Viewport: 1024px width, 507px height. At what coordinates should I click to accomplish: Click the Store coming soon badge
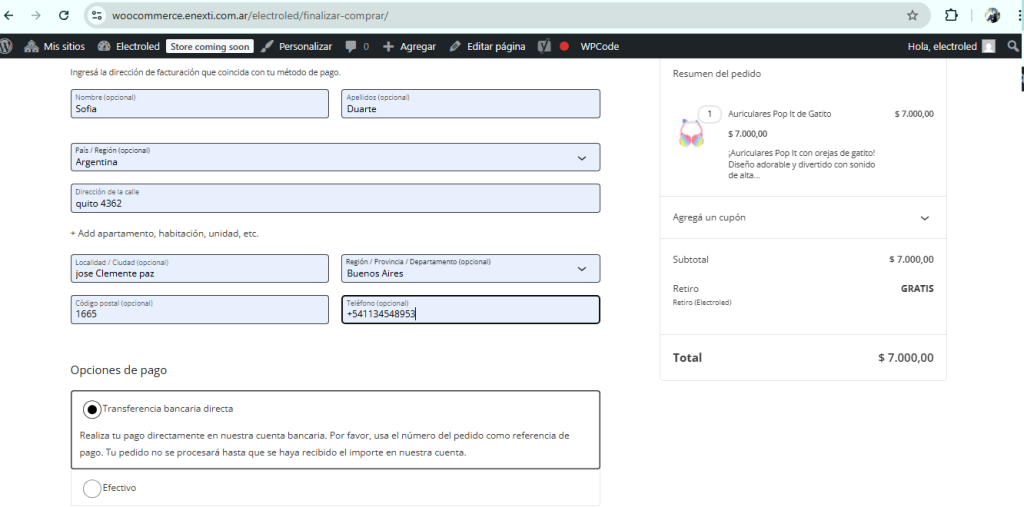[210, 46]
